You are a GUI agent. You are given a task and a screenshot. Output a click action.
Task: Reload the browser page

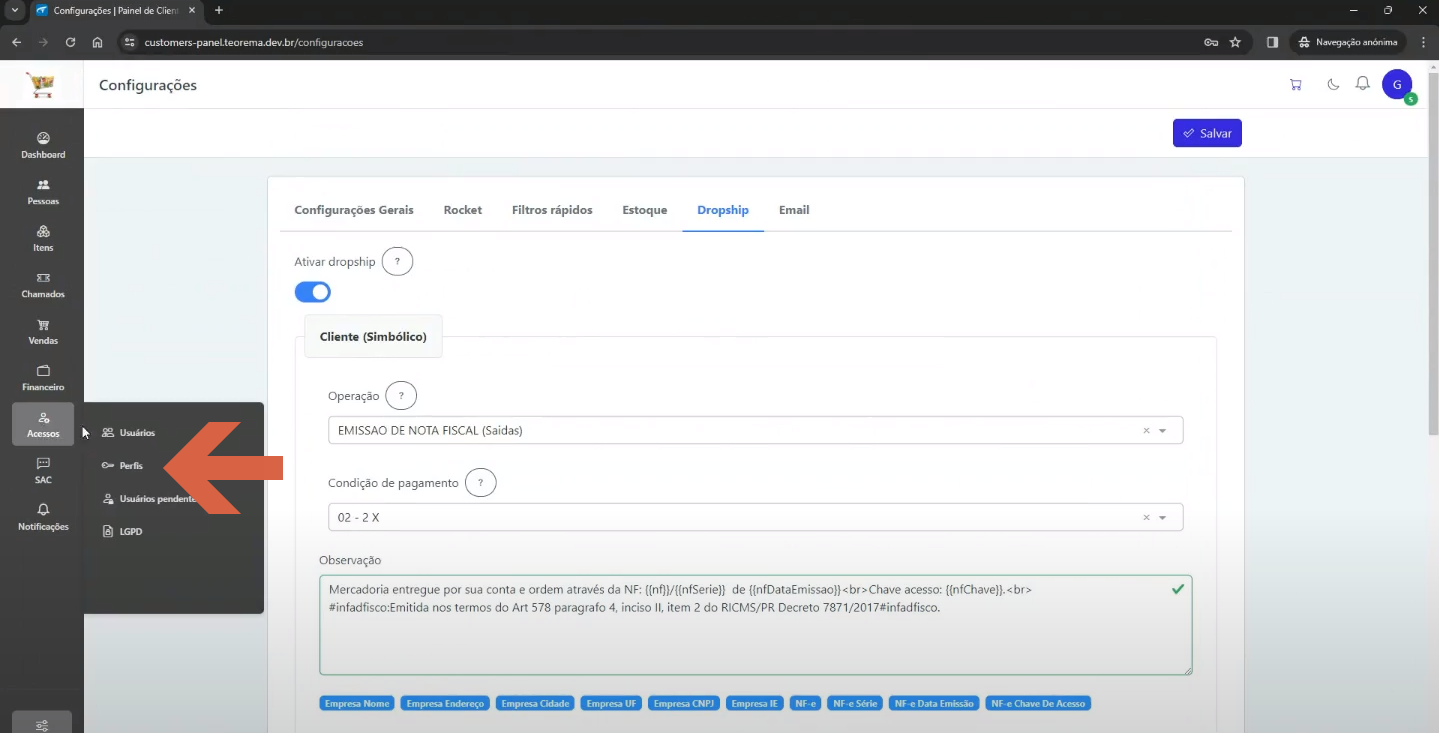tap(70, 42)
